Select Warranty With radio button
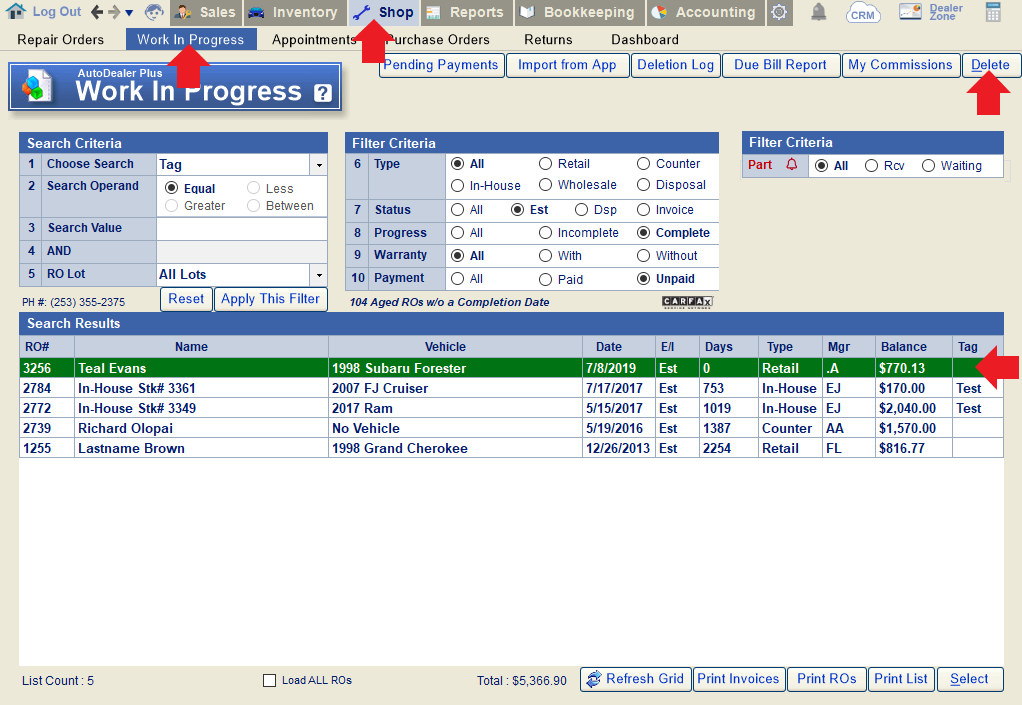Screen dimensions: 1022x705 tap(546, 256)
